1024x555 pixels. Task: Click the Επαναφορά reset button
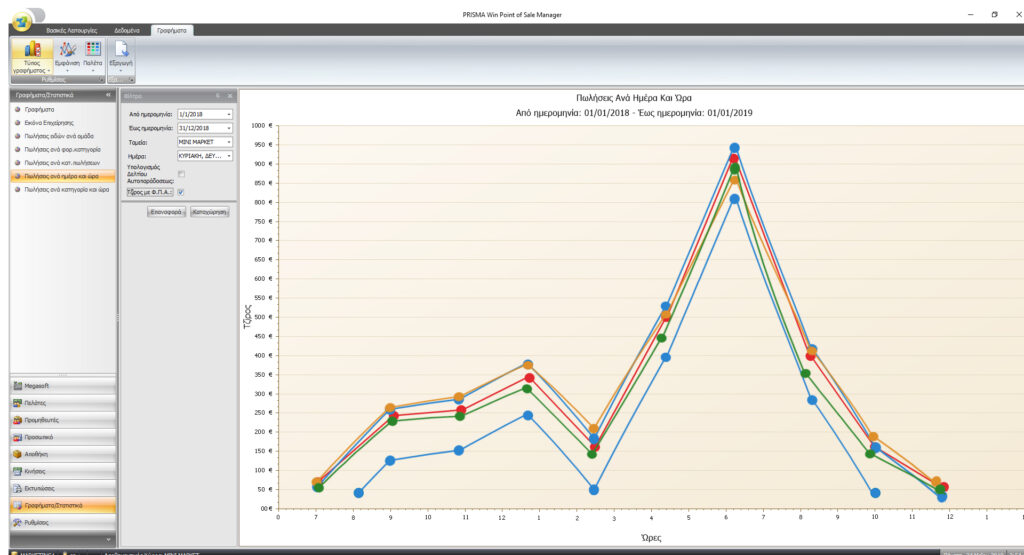pyautogui.click(x=166, y=212)
